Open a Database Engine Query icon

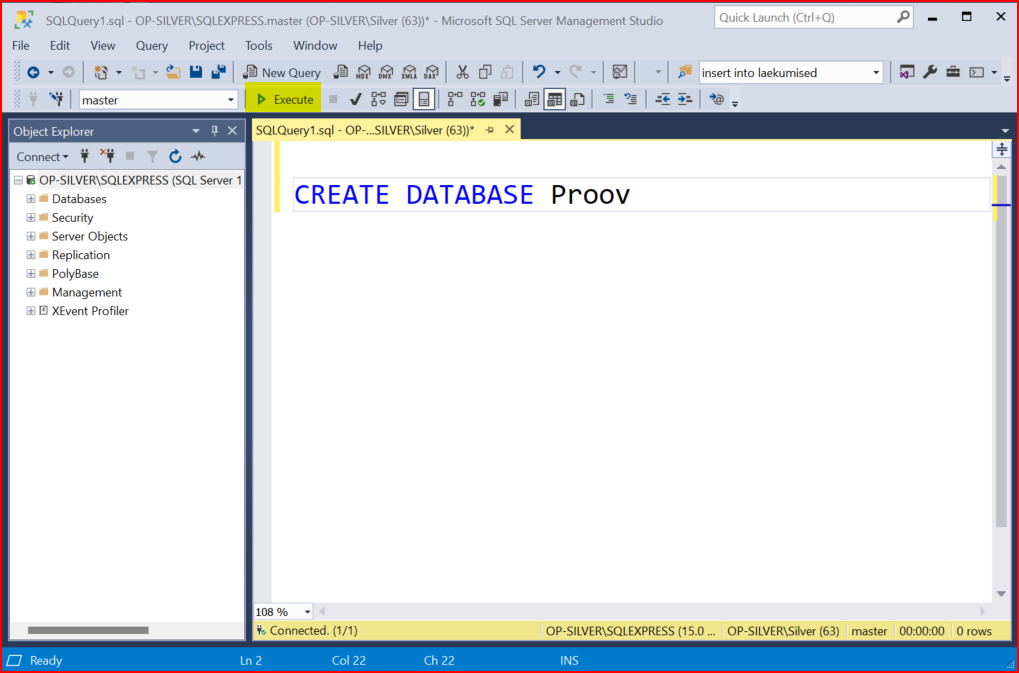pos(341,72)
